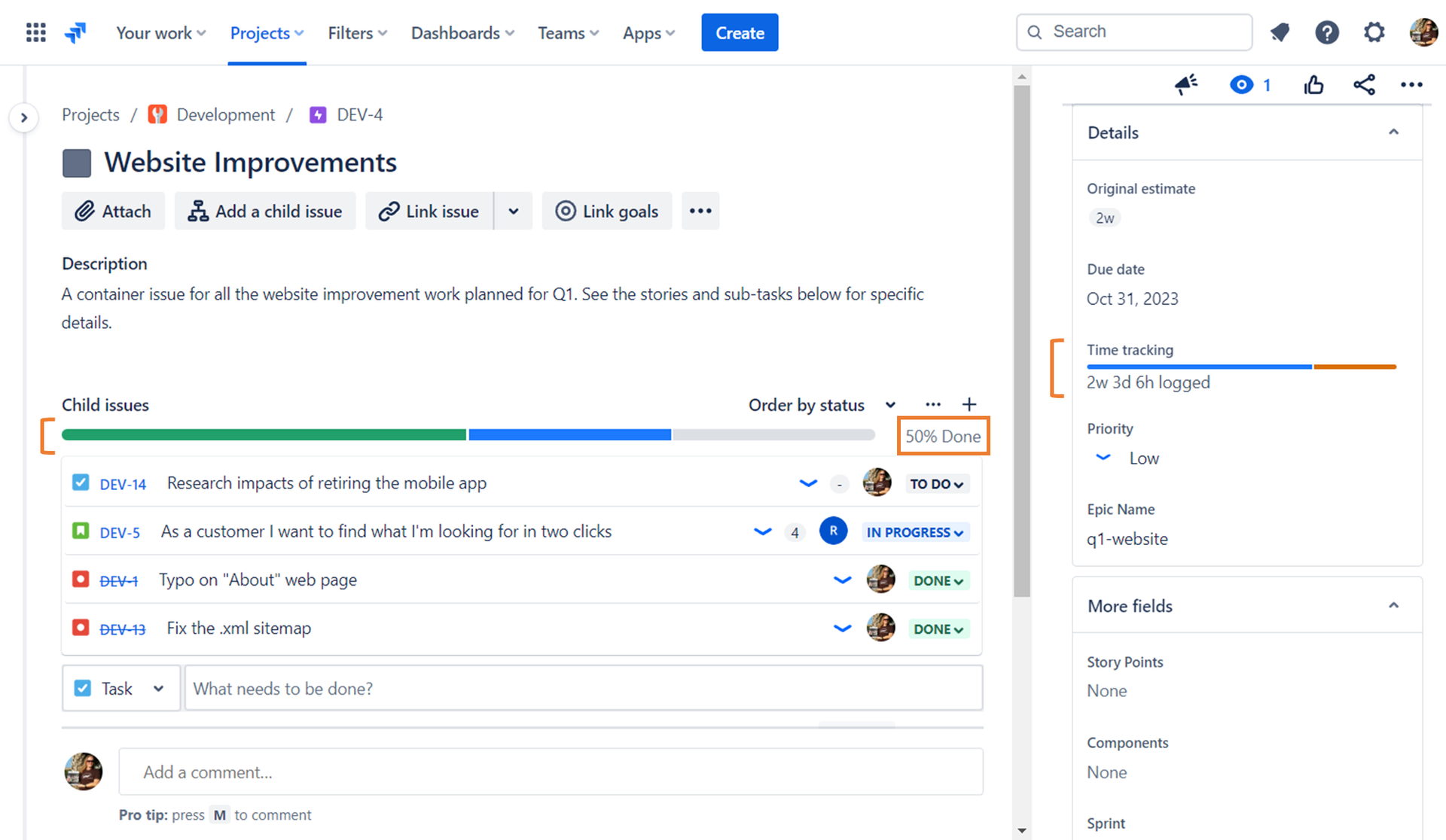Collapse the Details panel chevron
The image size is (1446, 840).
tap(1393, 132)
